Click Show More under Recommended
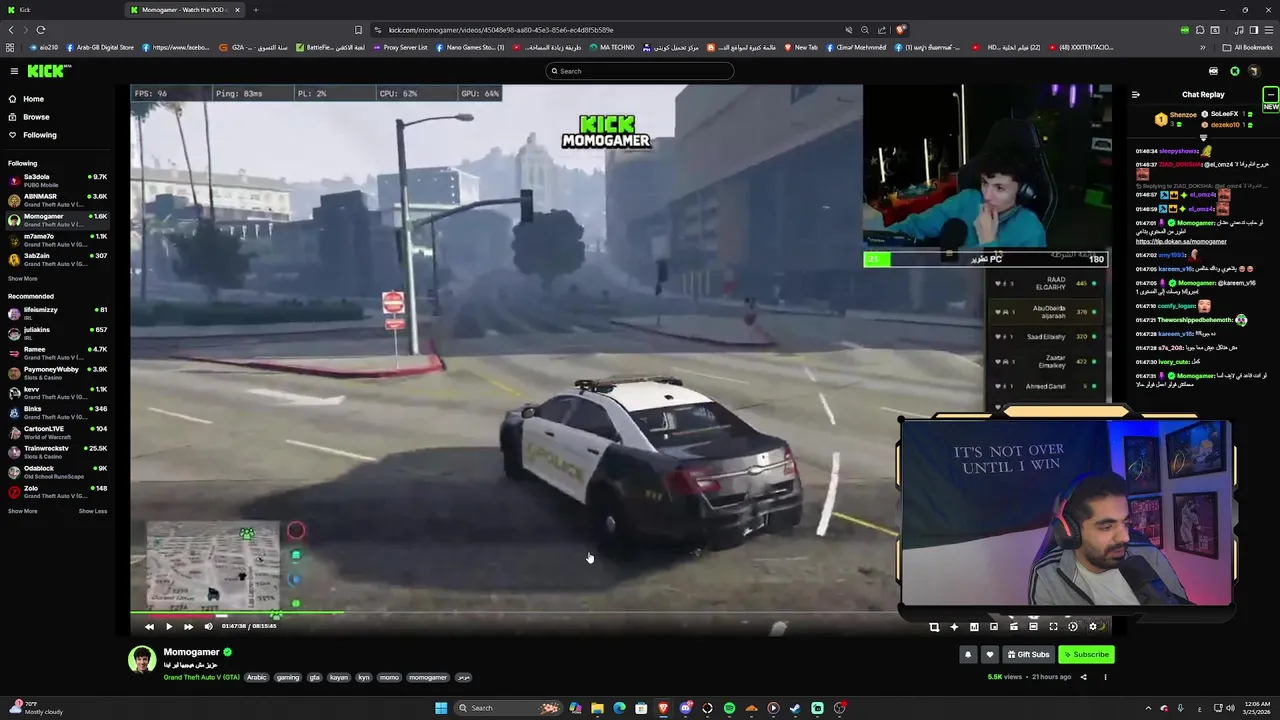This screenshot has height=720, width=1280. [23, 511]
